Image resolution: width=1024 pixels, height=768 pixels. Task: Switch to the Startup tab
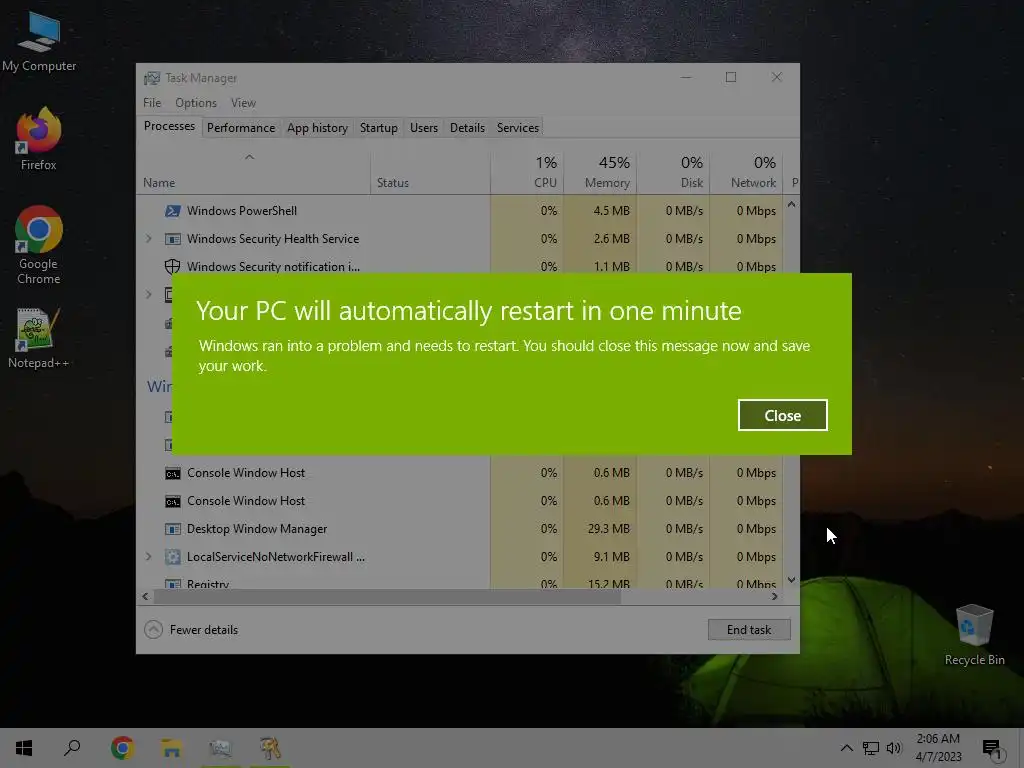coord(379,127)
